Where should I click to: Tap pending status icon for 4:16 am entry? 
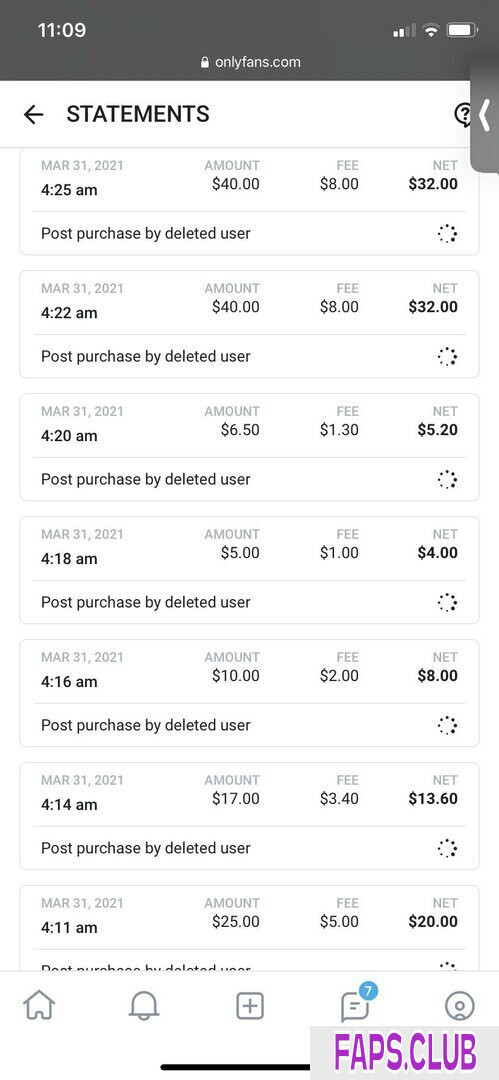click(x=447, y=725)
